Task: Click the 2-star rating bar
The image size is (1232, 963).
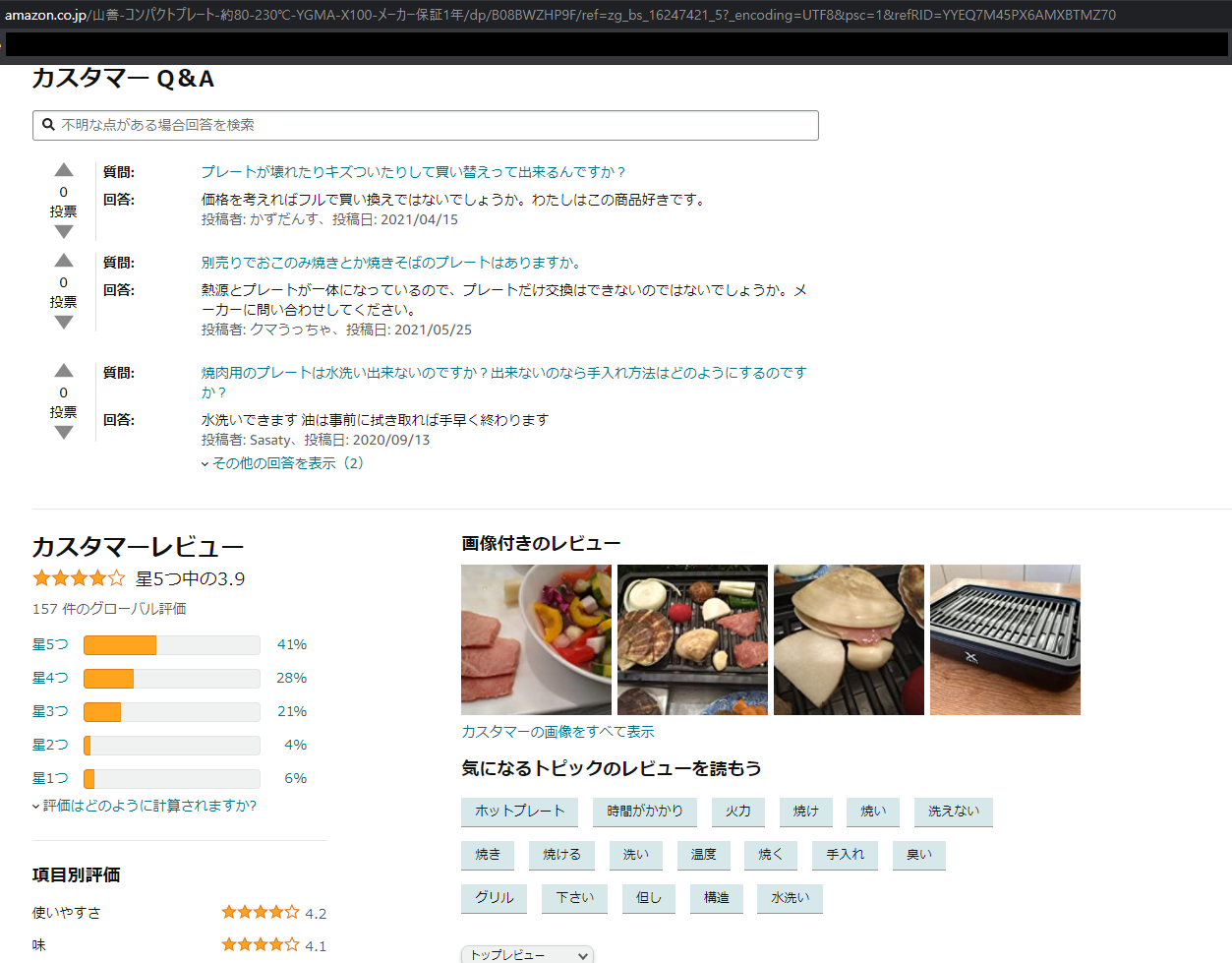Action: (172, 746)
